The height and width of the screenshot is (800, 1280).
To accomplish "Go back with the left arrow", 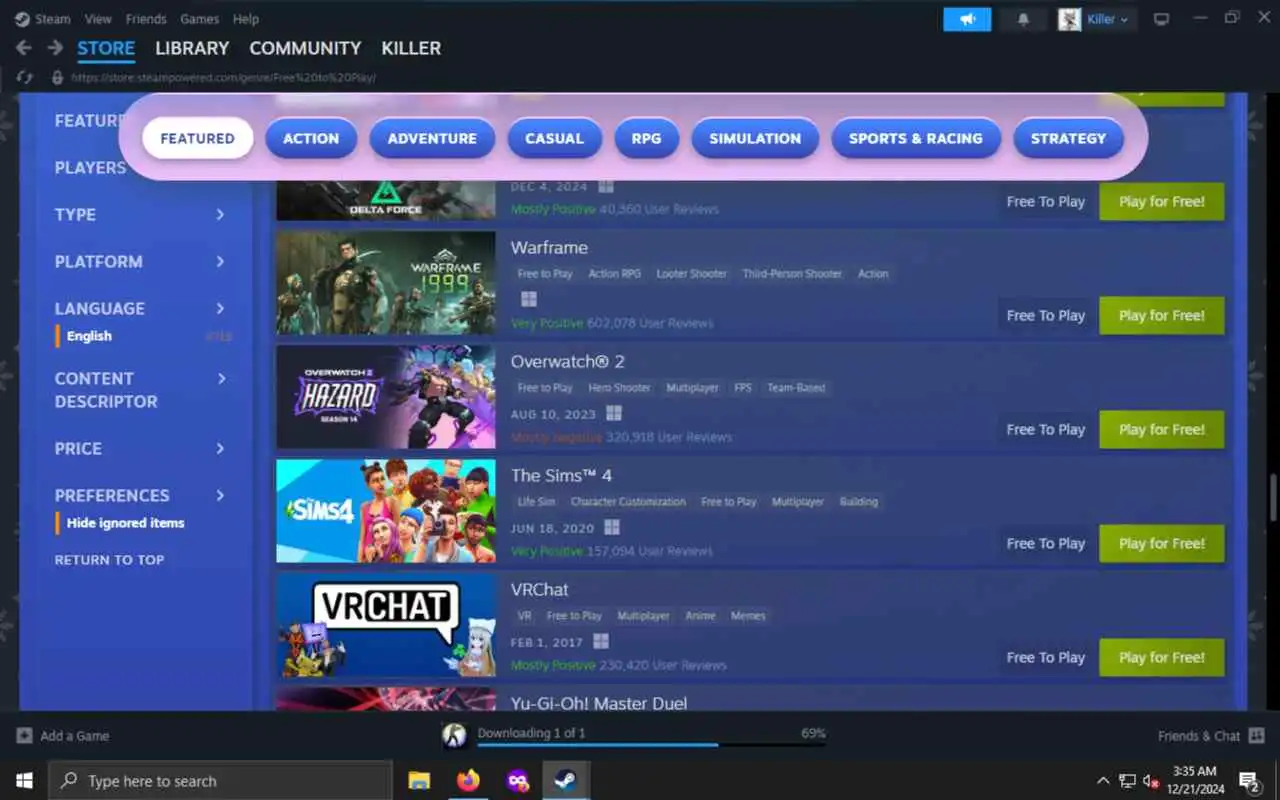I will coord(24,48).
